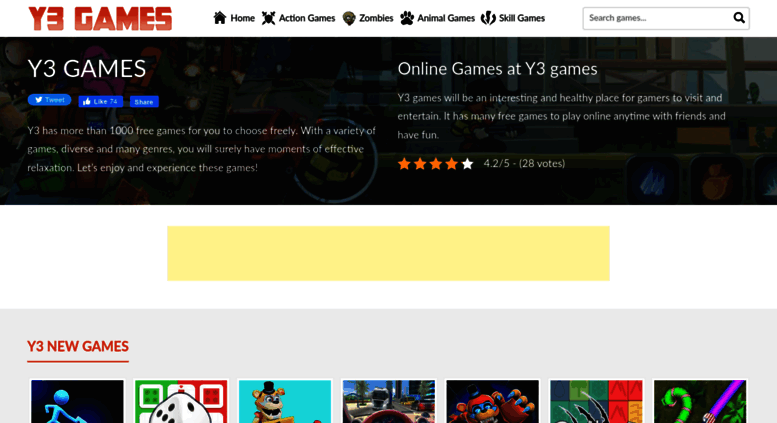Focus the Search games input field

(657, 18)
